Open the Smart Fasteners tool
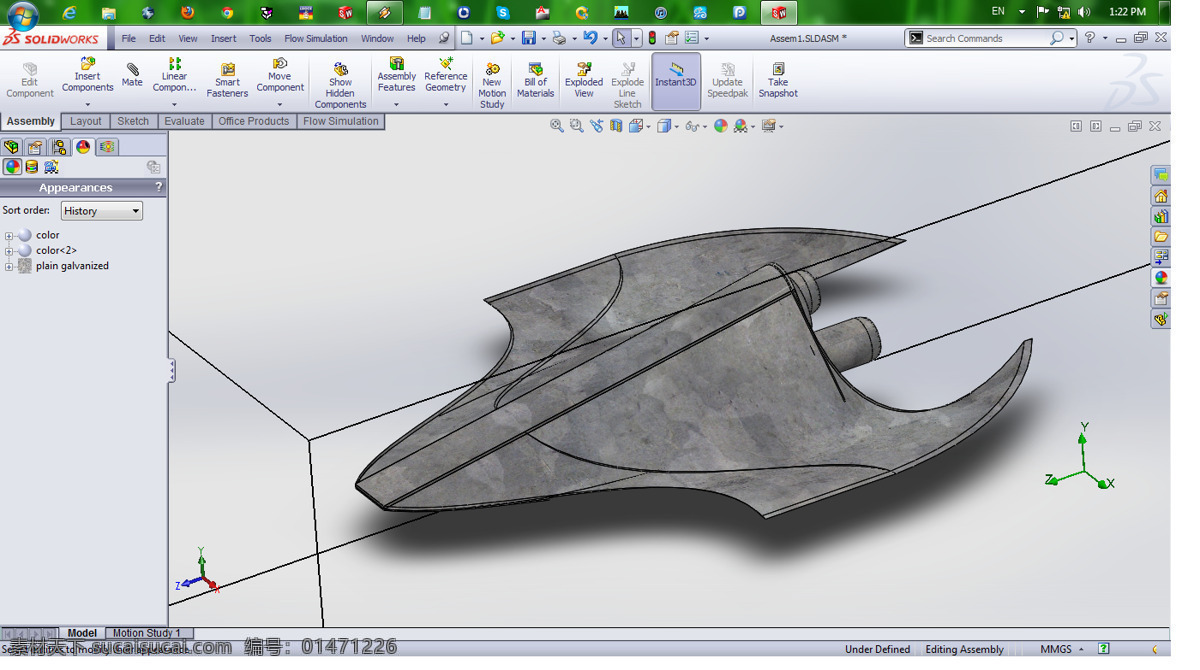The height and width of the screenshot is (670, 1200). tap(227, 80)
